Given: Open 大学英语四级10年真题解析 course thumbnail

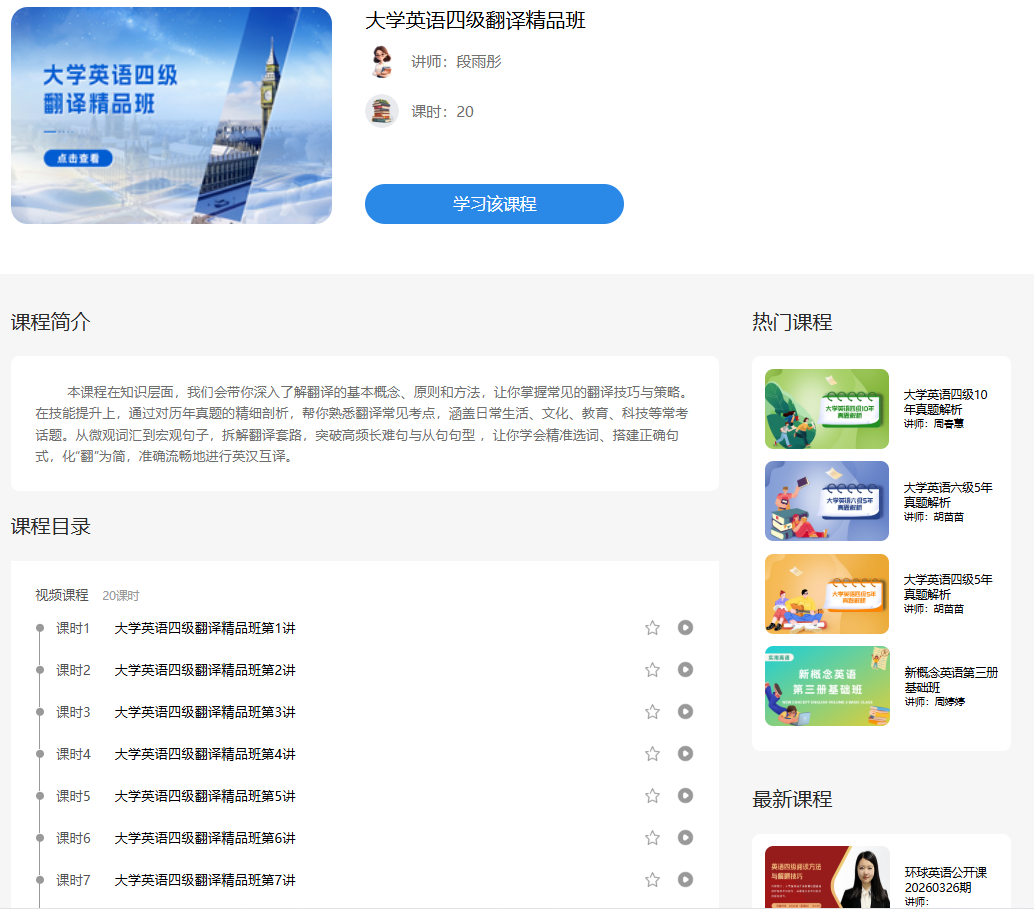Looking at the screenshot, I should [x=826, y=409].
